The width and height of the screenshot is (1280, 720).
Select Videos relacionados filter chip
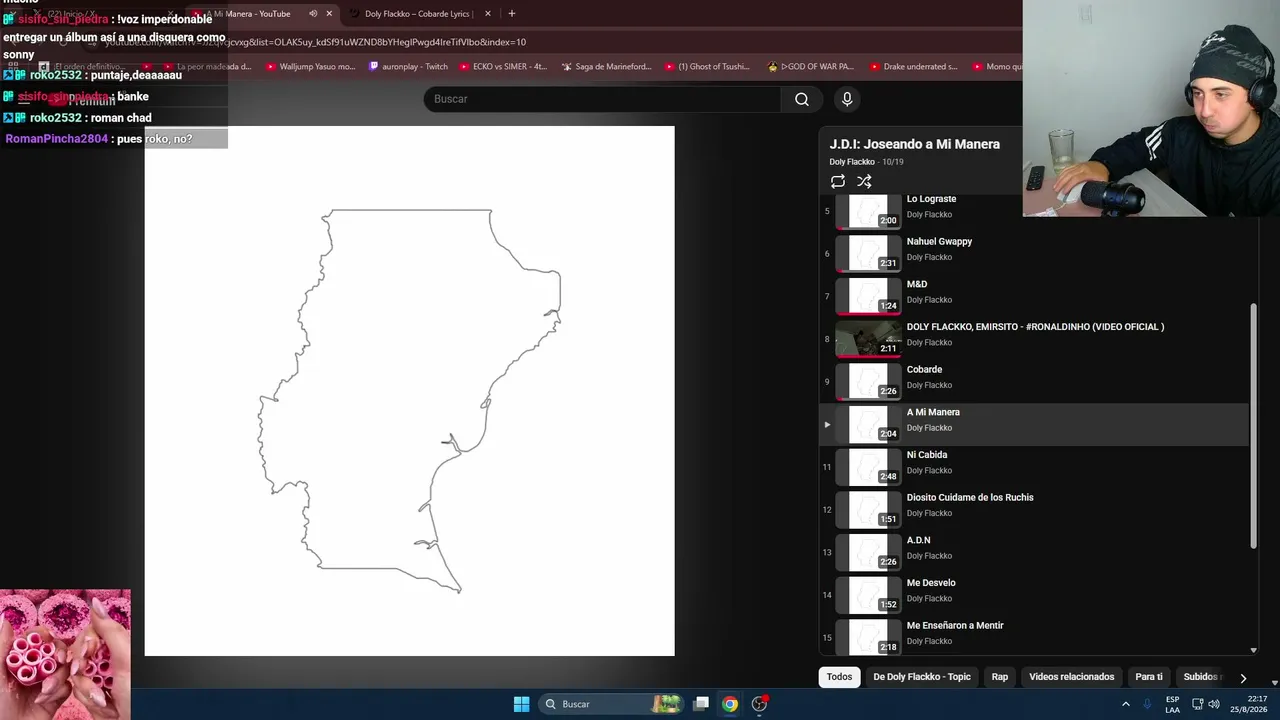click(1072, 677)
